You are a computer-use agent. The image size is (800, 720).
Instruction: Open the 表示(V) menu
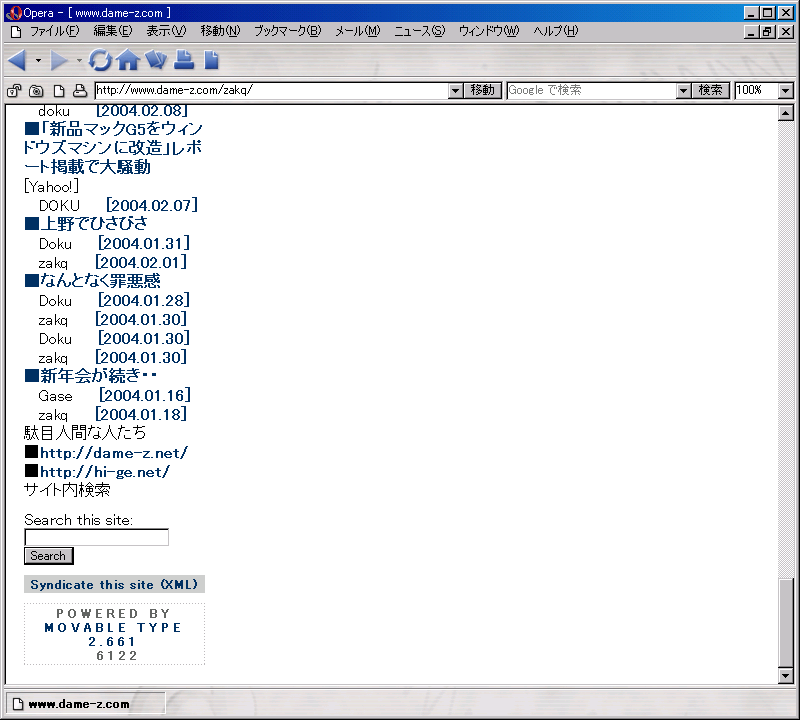tap(166, 31)
